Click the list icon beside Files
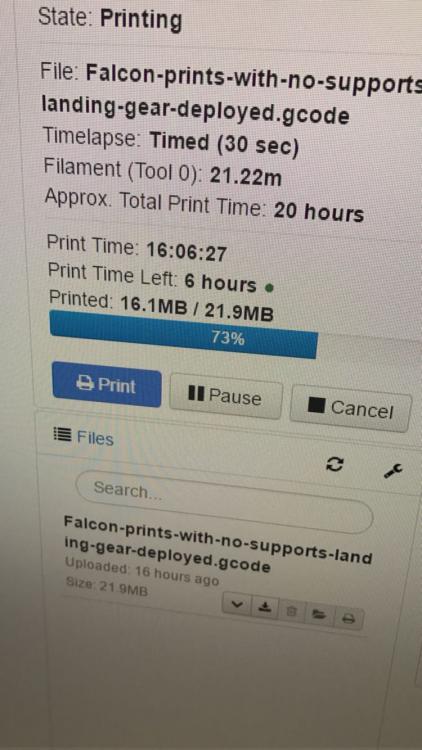422x750 pixels. (x=62, y=434)
